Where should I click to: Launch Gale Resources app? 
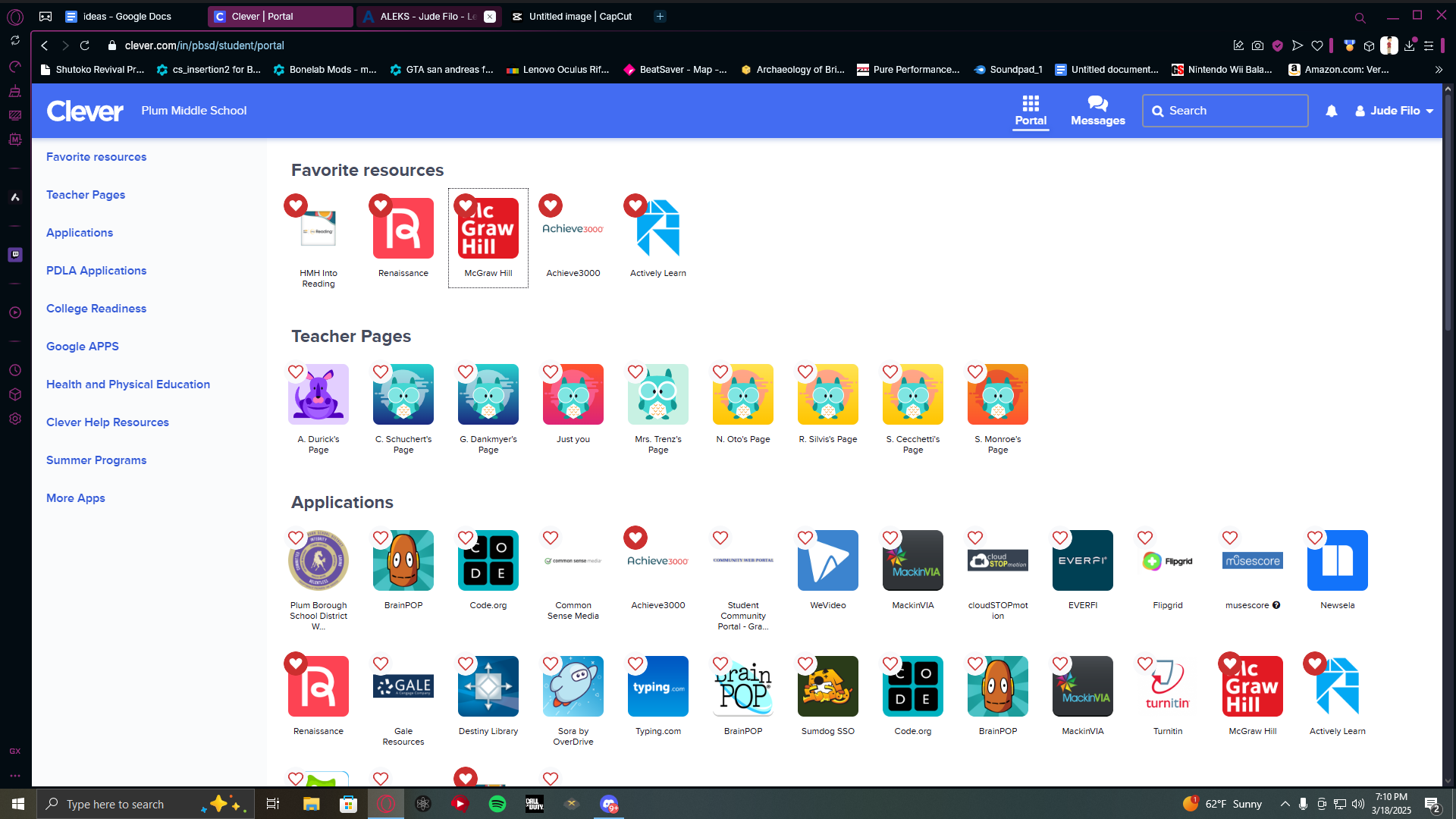[403, 686]
